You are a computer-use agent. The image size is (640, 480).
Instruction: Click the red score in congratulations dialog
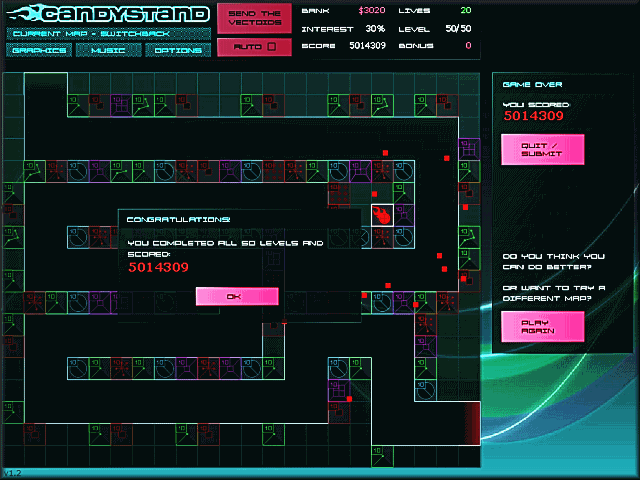tap(159, 267)
